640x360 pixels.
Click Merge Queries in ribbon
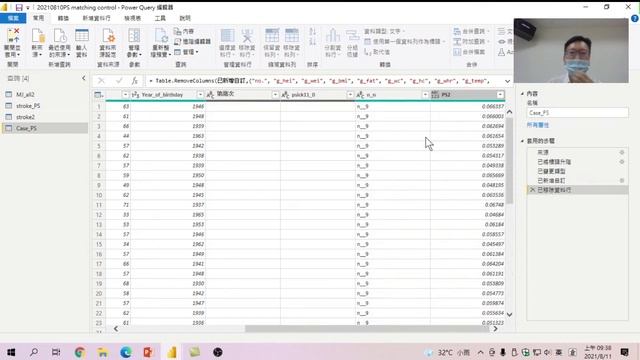pyautogui.click(x=471, y=31)
